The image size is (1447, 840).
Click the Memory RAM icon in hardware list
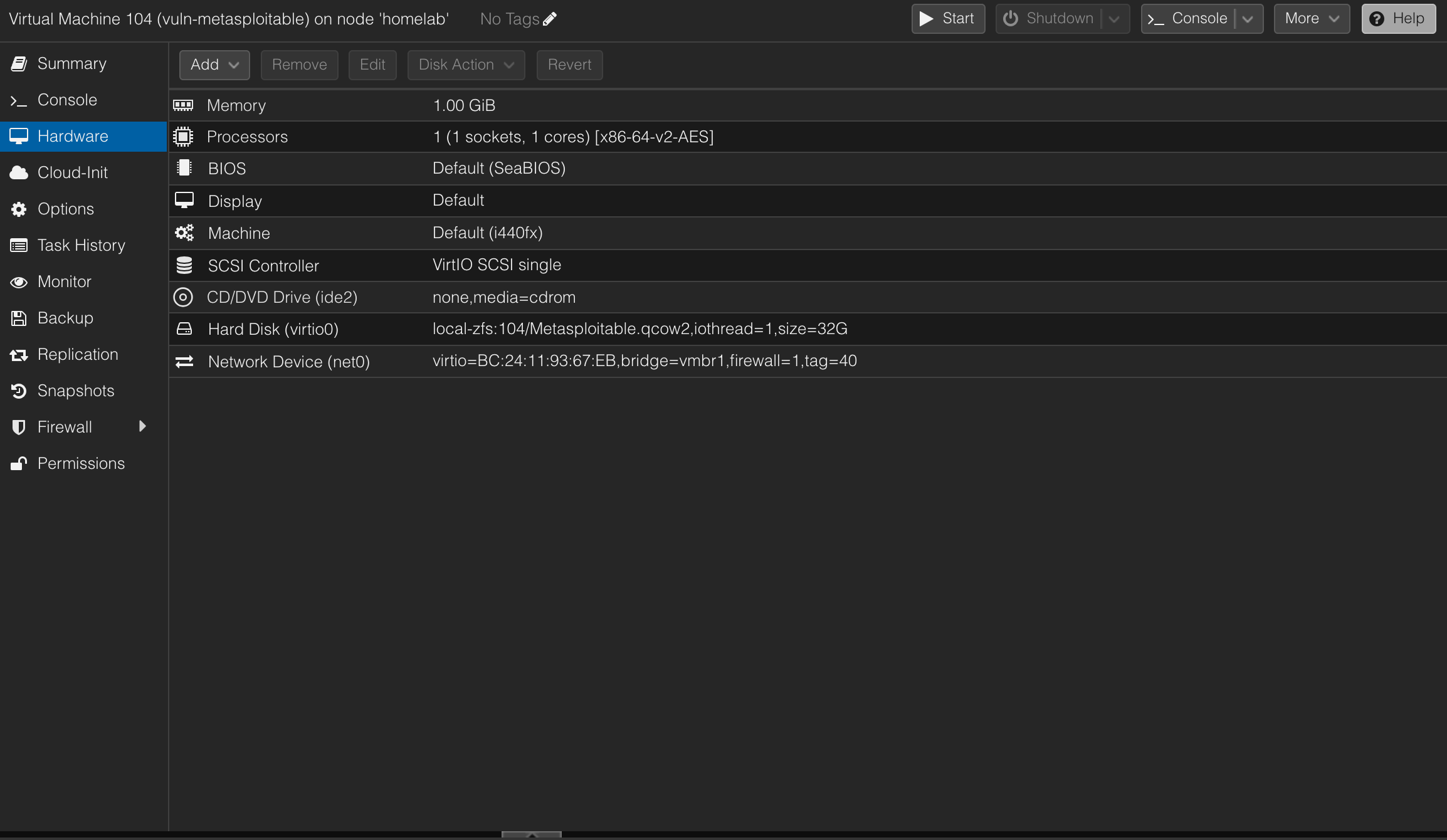(x=183, y=105)
